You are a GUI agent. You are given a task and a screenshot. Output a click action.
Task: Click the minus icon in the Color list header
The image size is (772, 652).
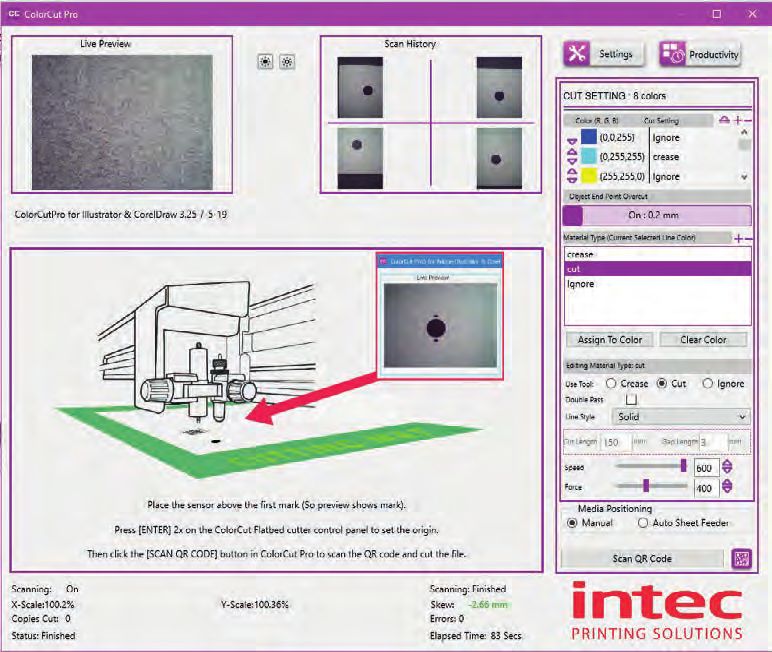tap(747, 120)
